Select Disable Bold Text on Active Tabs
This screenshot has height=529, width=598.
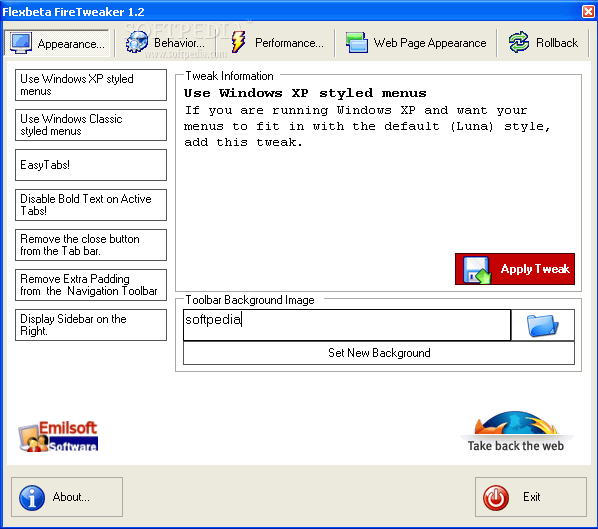(91, 205)
